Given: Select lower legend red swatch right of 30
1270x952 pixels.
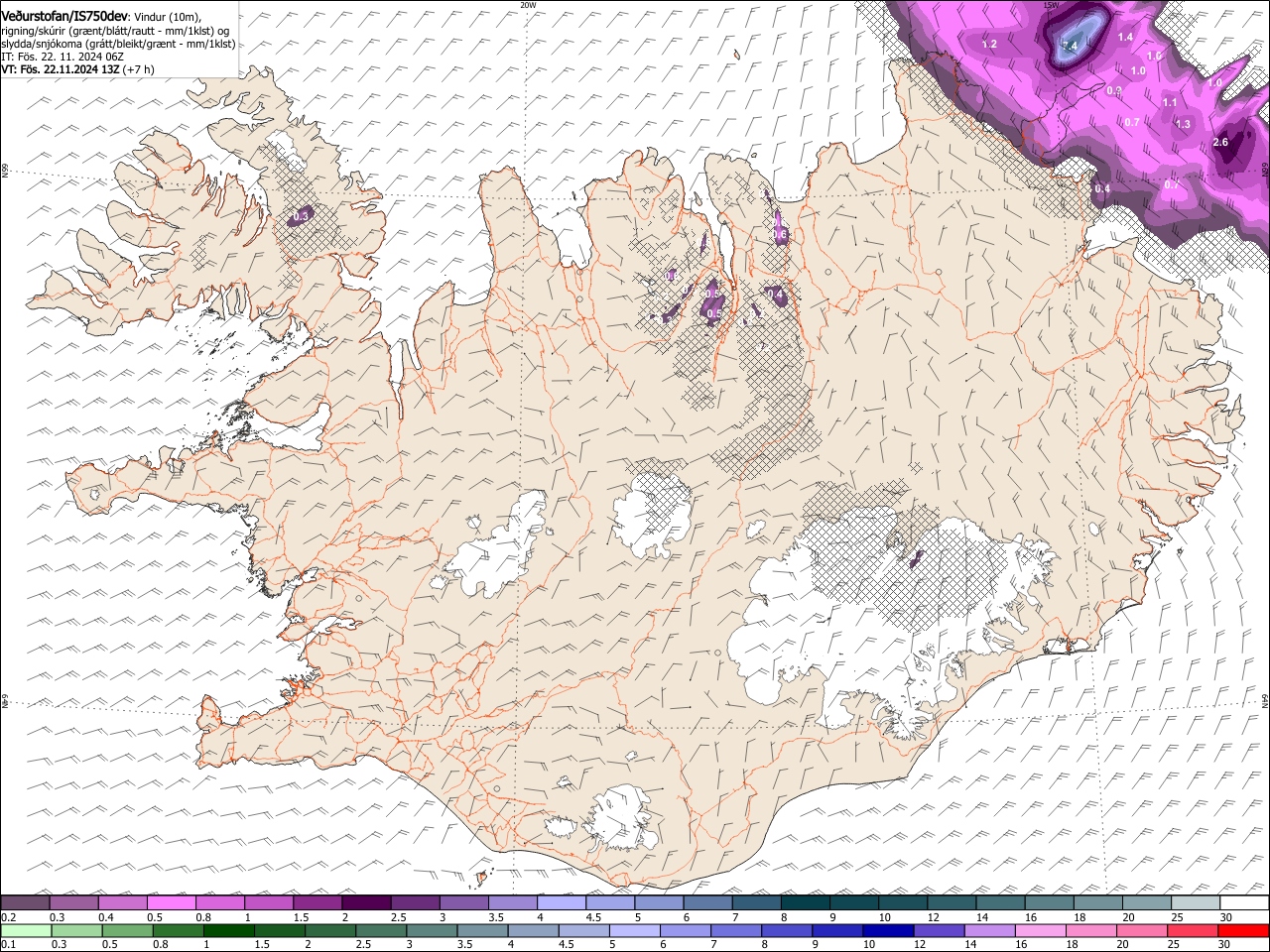Looking at the screenshot, I should 1243,930.
